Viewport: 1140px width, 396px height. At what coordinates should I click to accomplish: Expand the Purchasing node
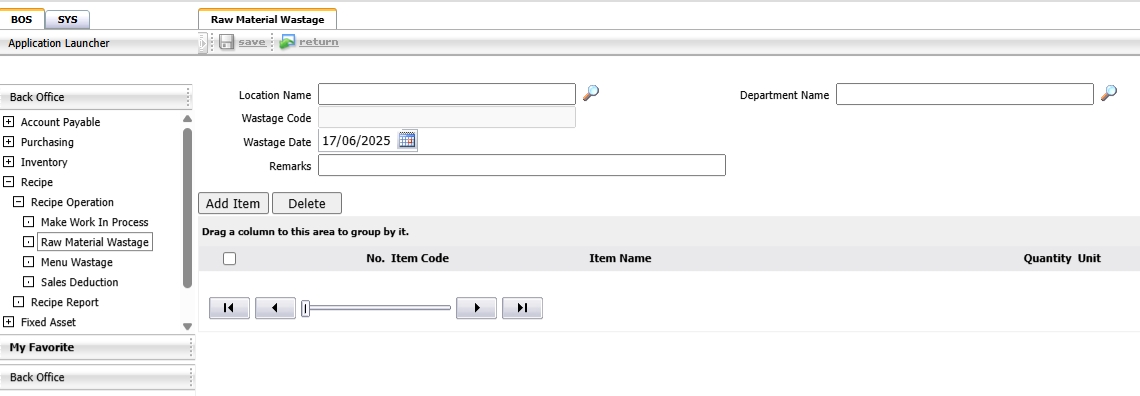9,142
